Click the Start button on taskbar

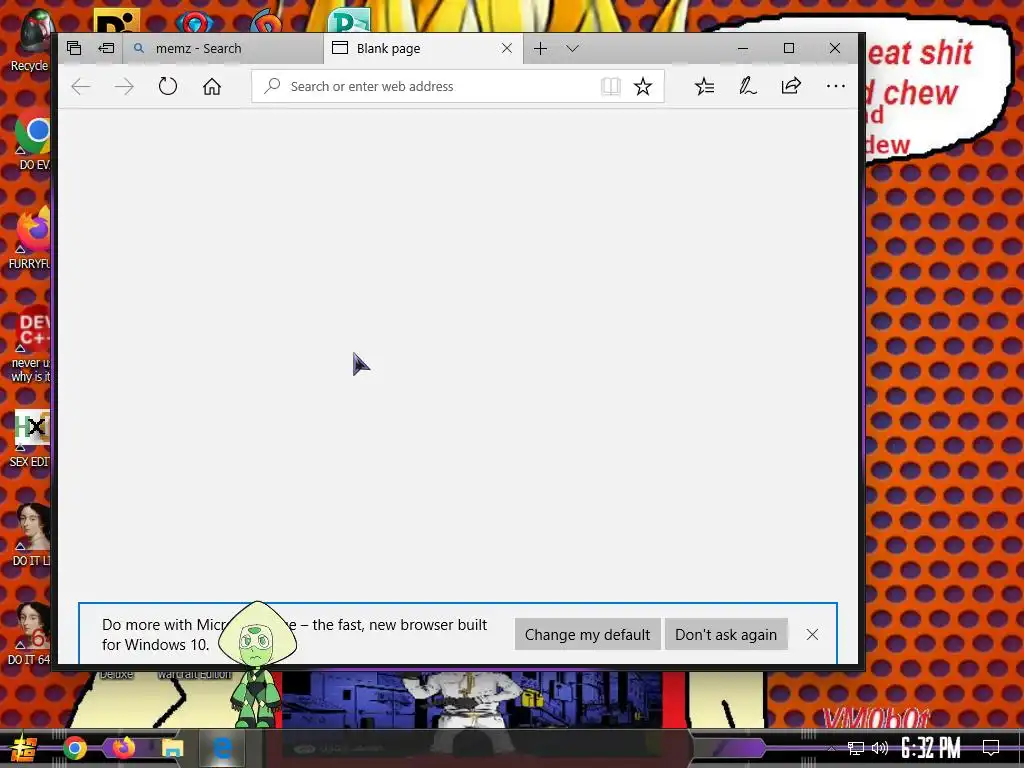click(x=23, y=748)
